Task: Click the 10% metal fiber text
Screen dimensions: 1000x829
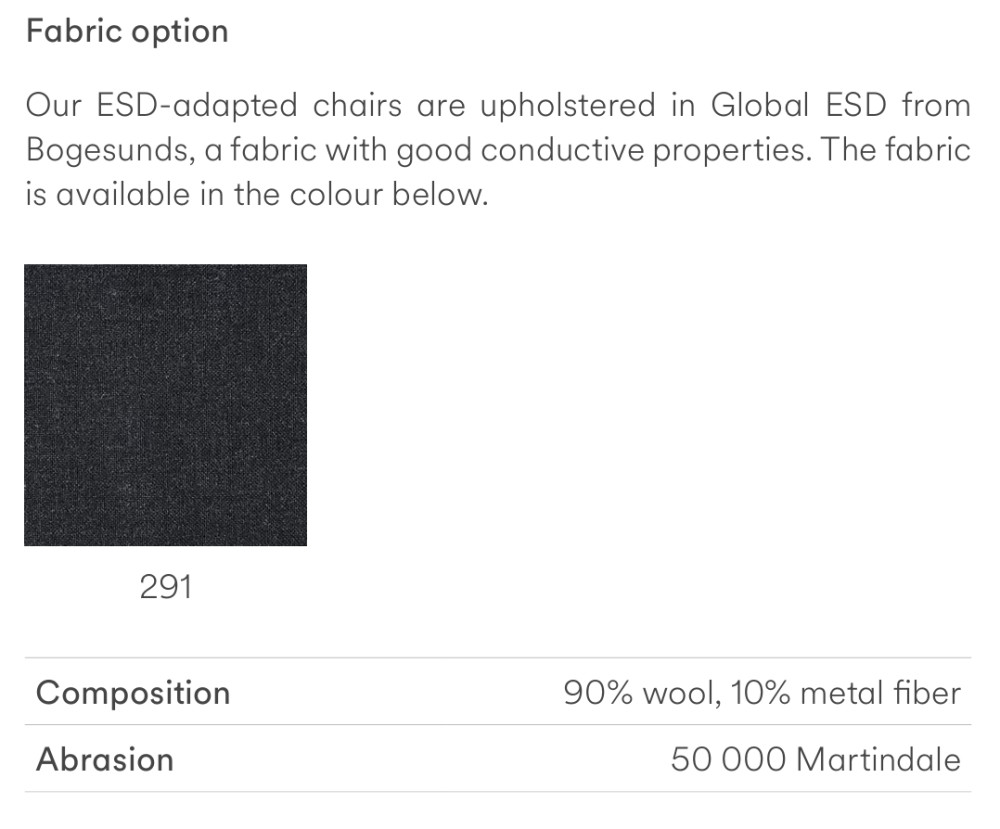Action: tap(847, 693)
